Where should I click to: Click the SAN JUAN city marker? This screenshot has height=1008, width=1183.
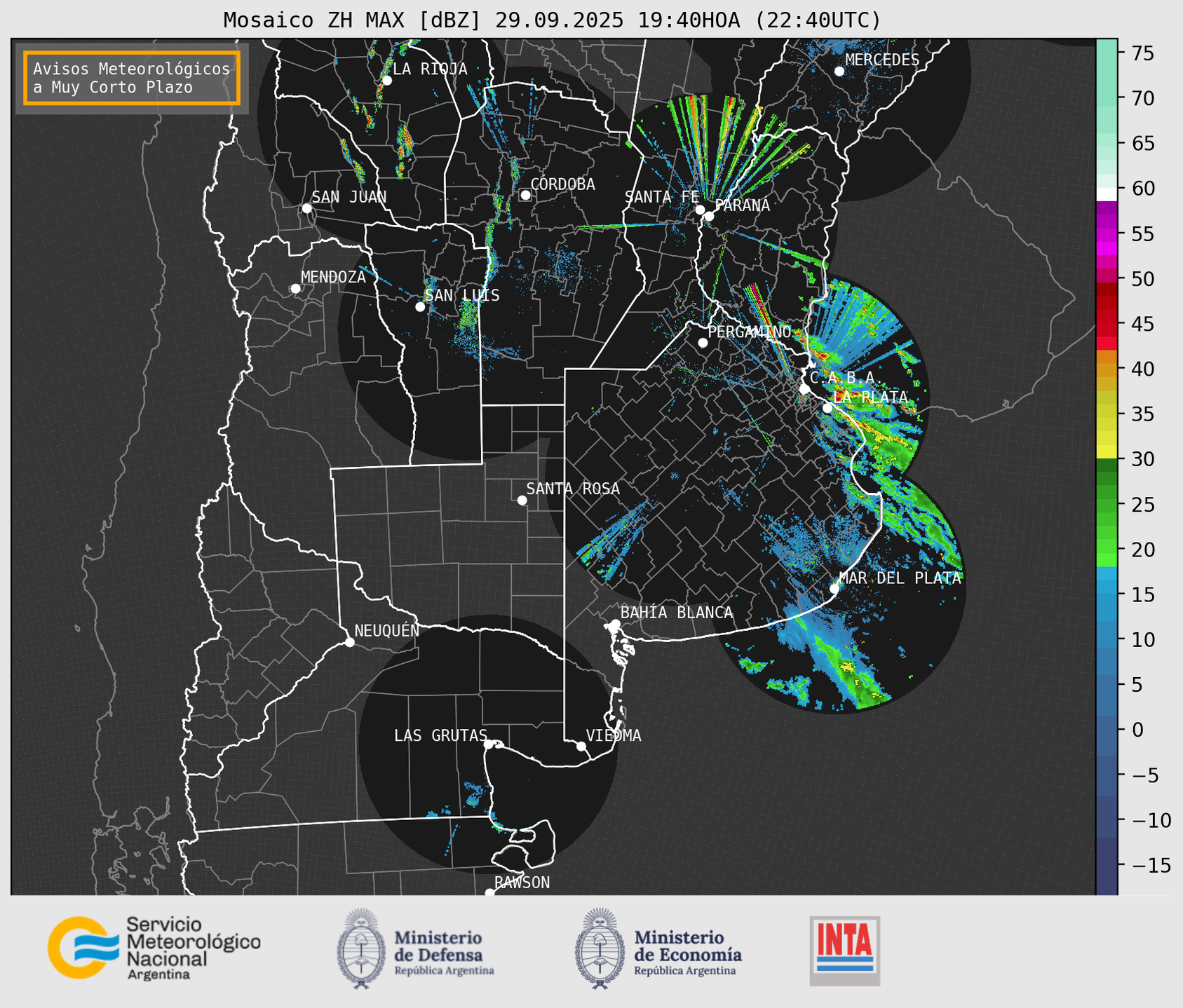(x=306, y=208)
